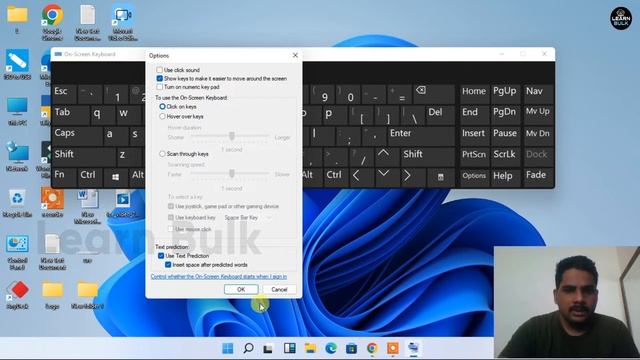The height and width of the screenshot is (360, 640).
Task: Click the ScrLk key on the keyboard
Action: pyautogui.click(x=505, y=156)
